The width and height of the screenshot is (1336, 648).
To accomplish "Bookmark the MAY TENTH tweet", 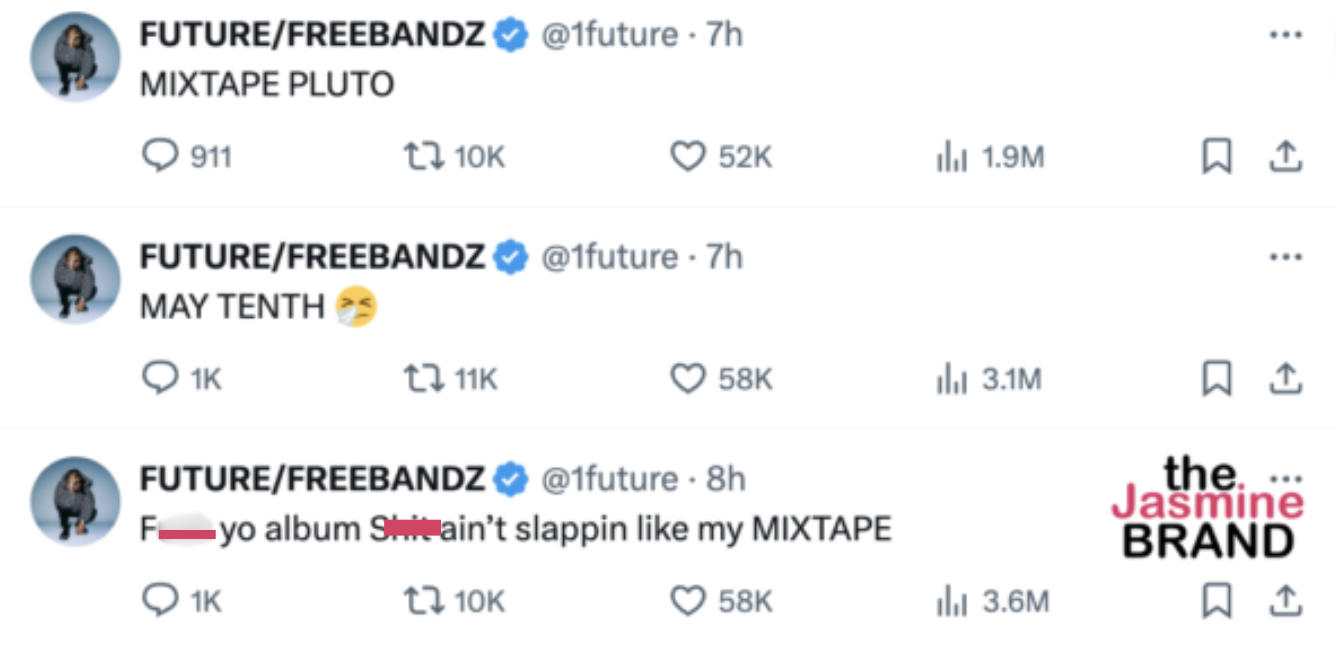I will tap(1216, 378).
